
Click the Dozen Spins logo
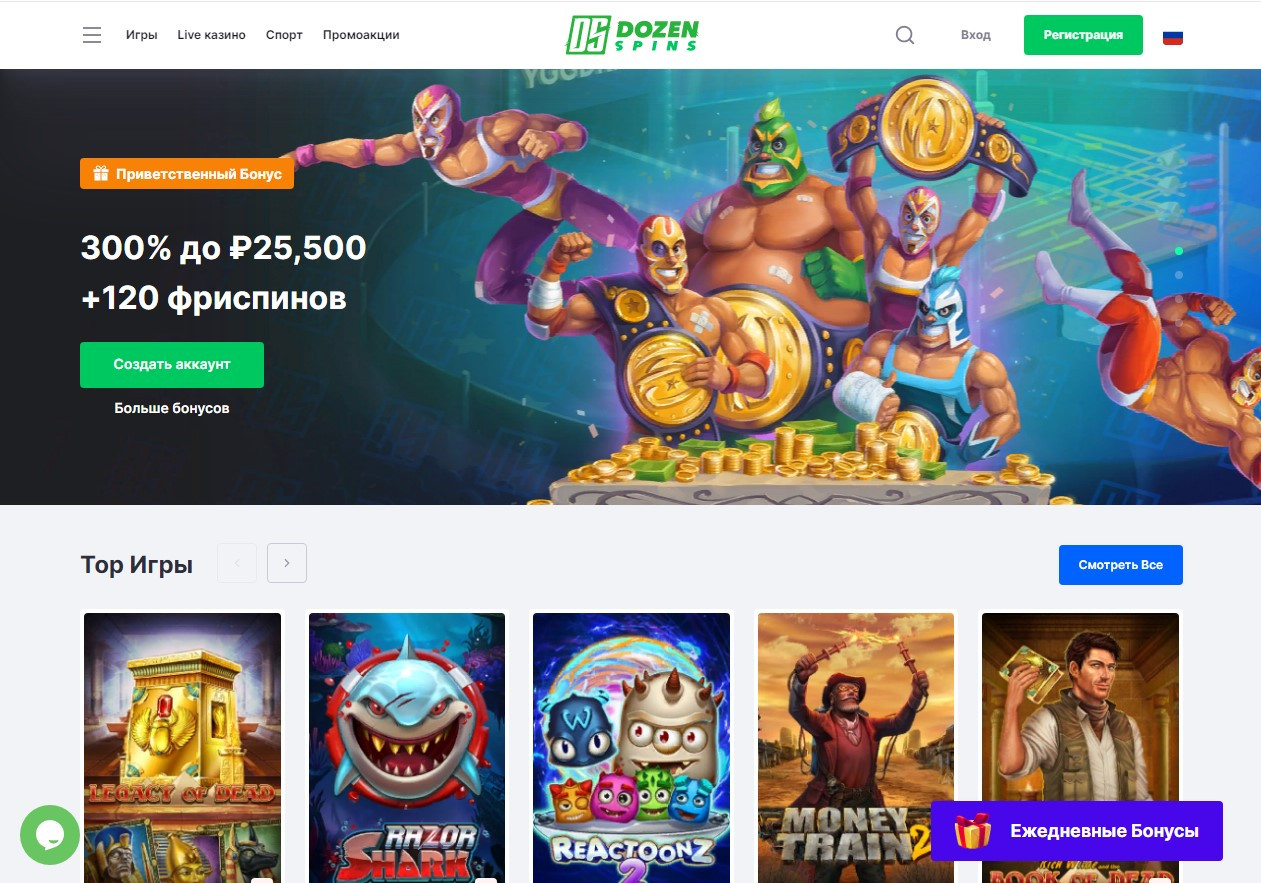pyautogui.click(x=632, y=34)
